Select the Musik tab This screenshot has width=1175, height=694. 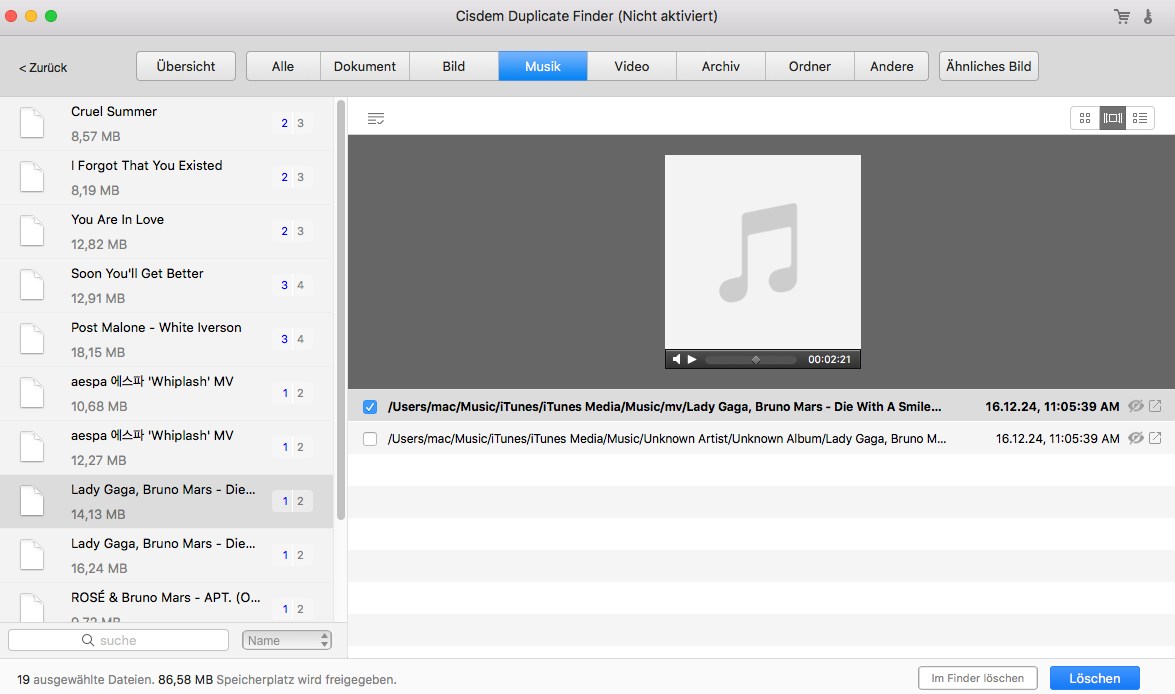(x=543, y=66)
